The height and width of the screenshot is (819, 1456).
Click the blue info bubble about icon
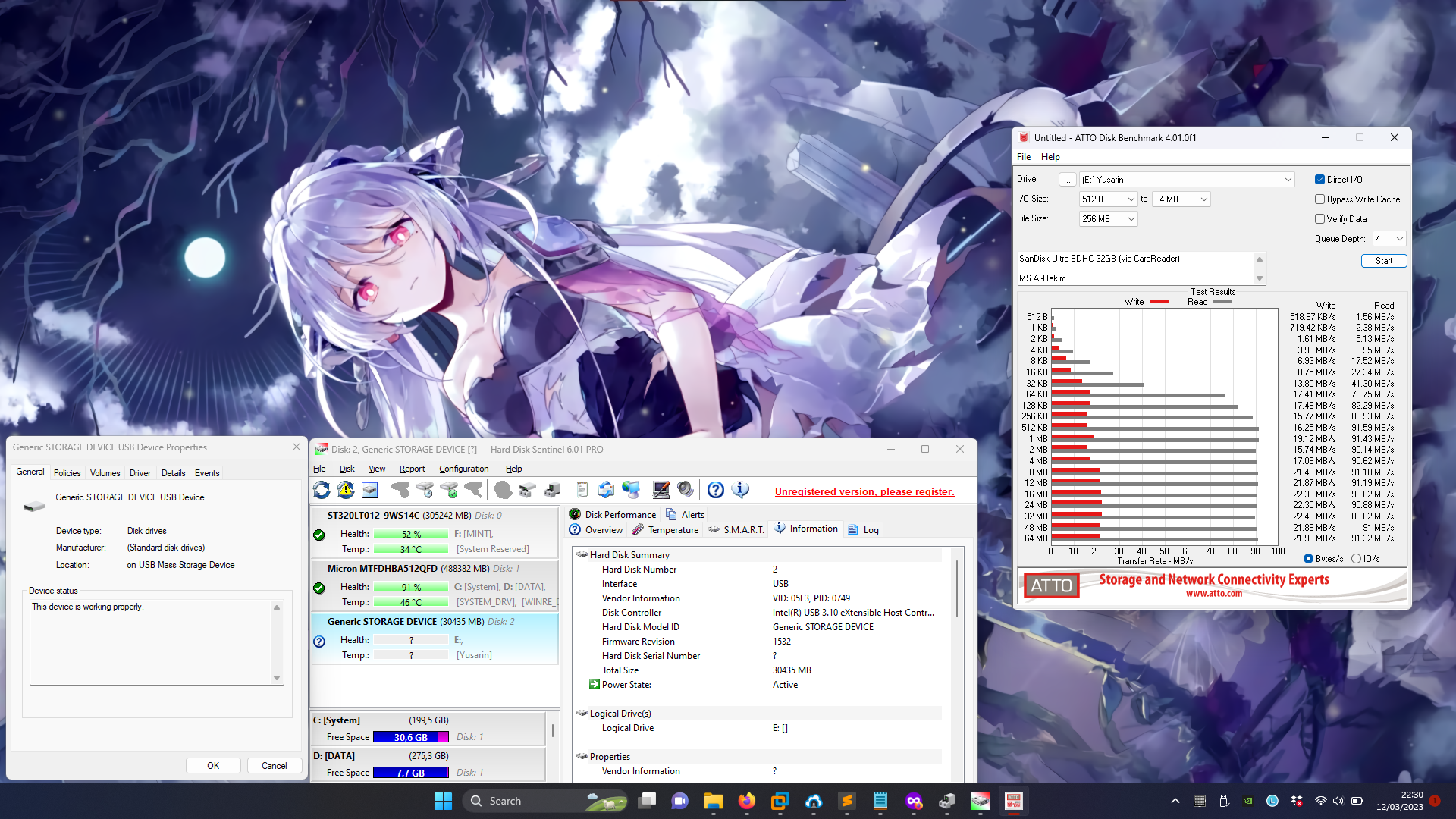click(x=740, y=491)
